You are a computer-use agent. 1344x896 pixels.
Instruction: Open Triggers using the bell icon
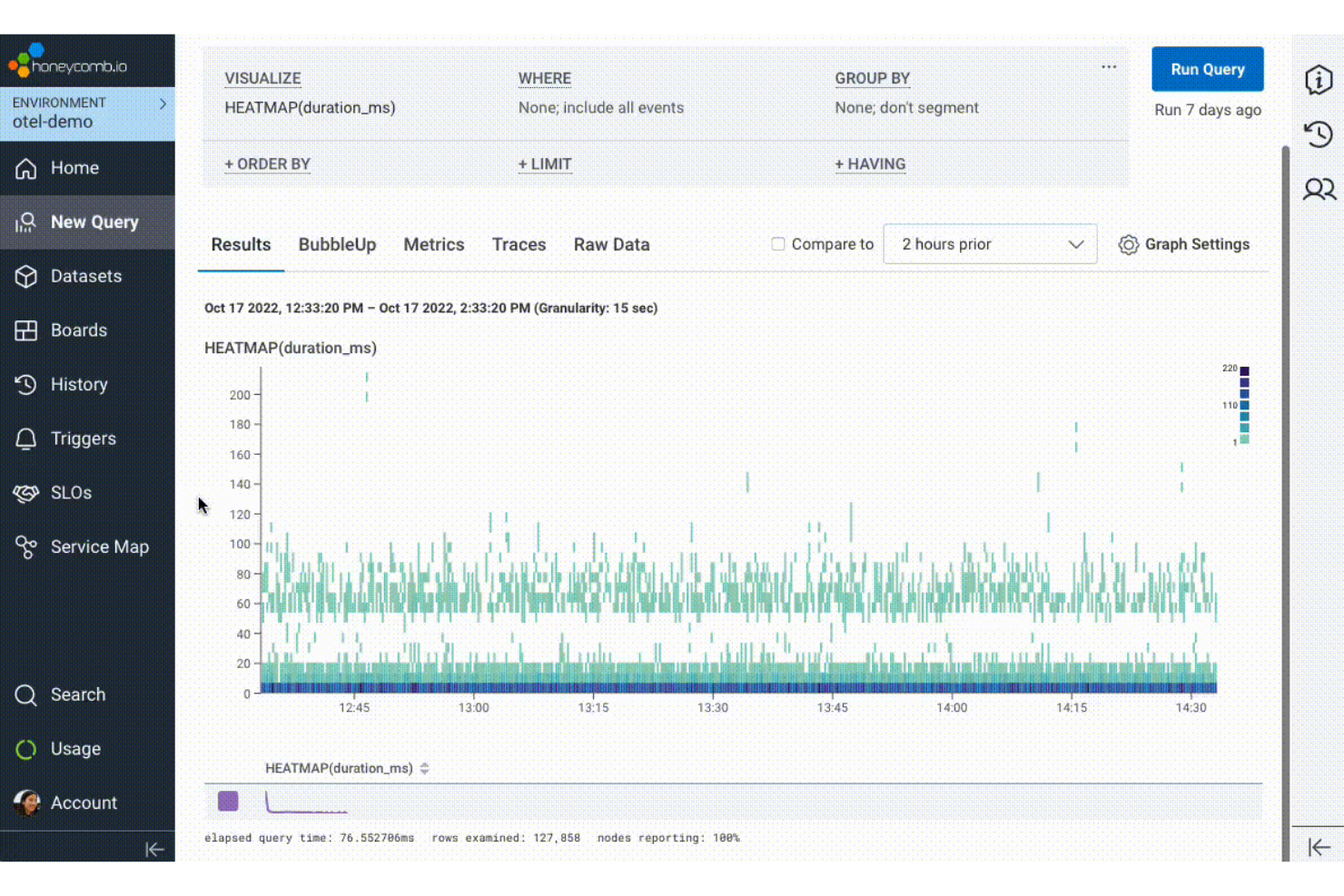[27, 438]
